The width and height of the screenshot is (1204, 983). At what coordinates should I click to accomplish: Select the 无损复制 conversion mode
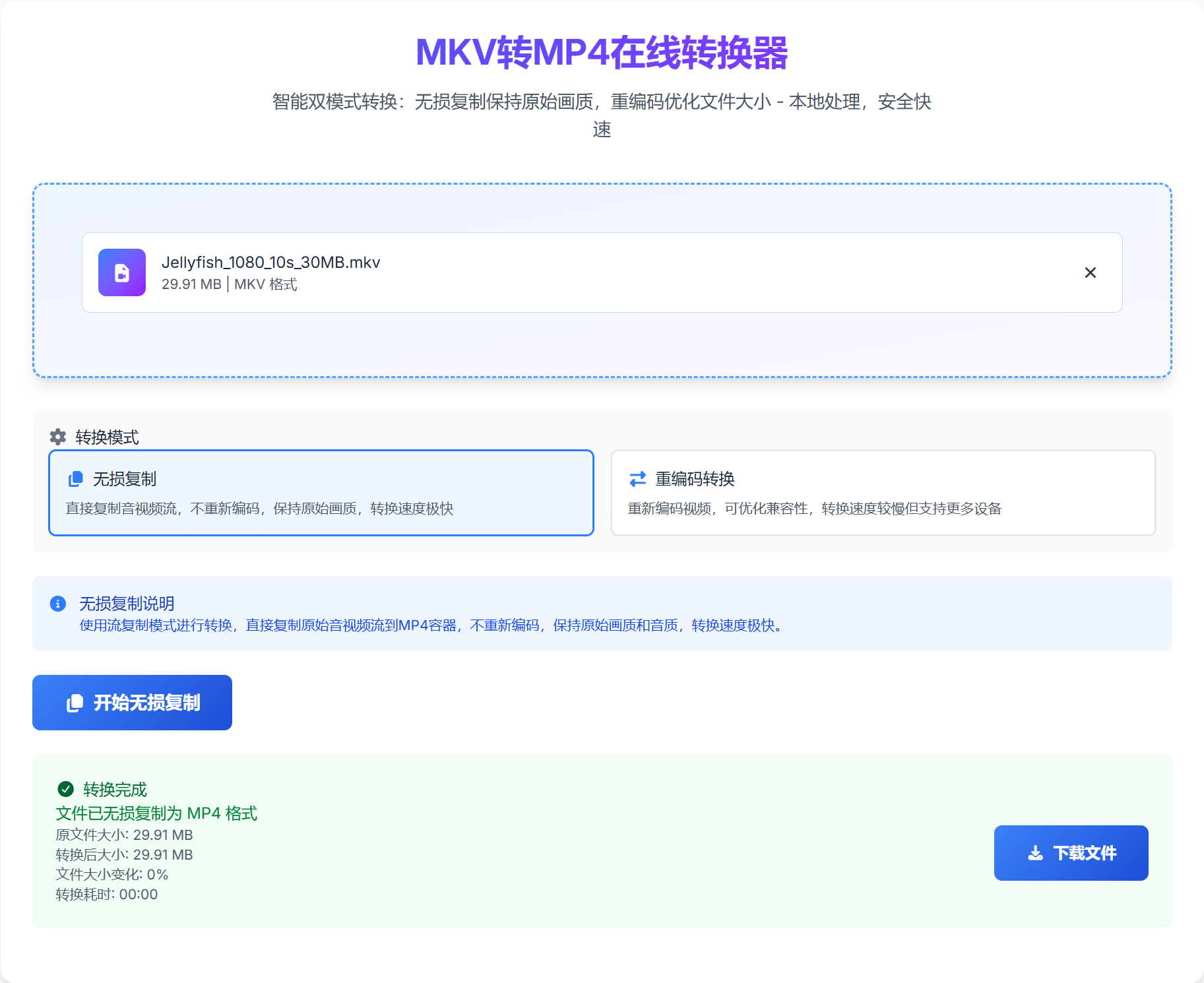(321, 493)
